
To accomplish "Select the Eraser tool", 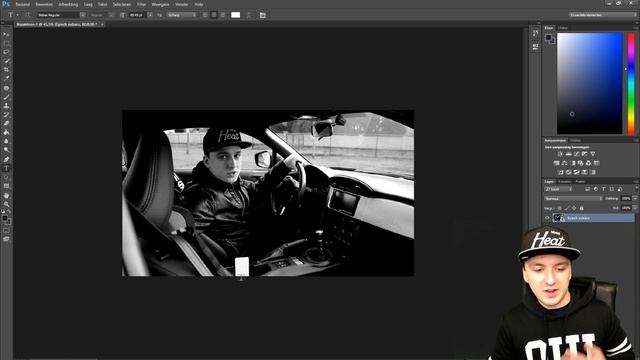I will click(6, 123).
